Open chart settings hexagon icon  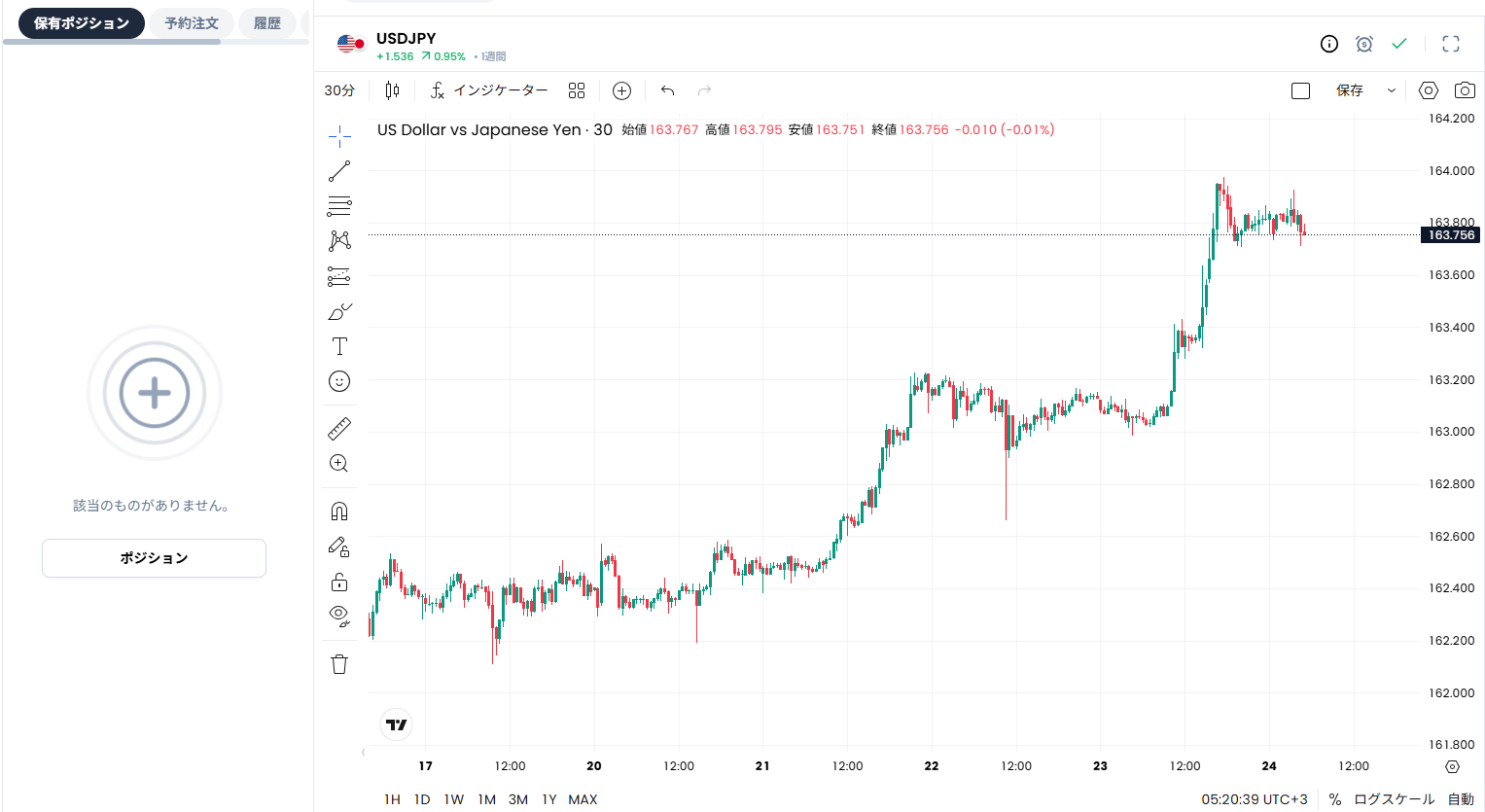coord(1428,90)
